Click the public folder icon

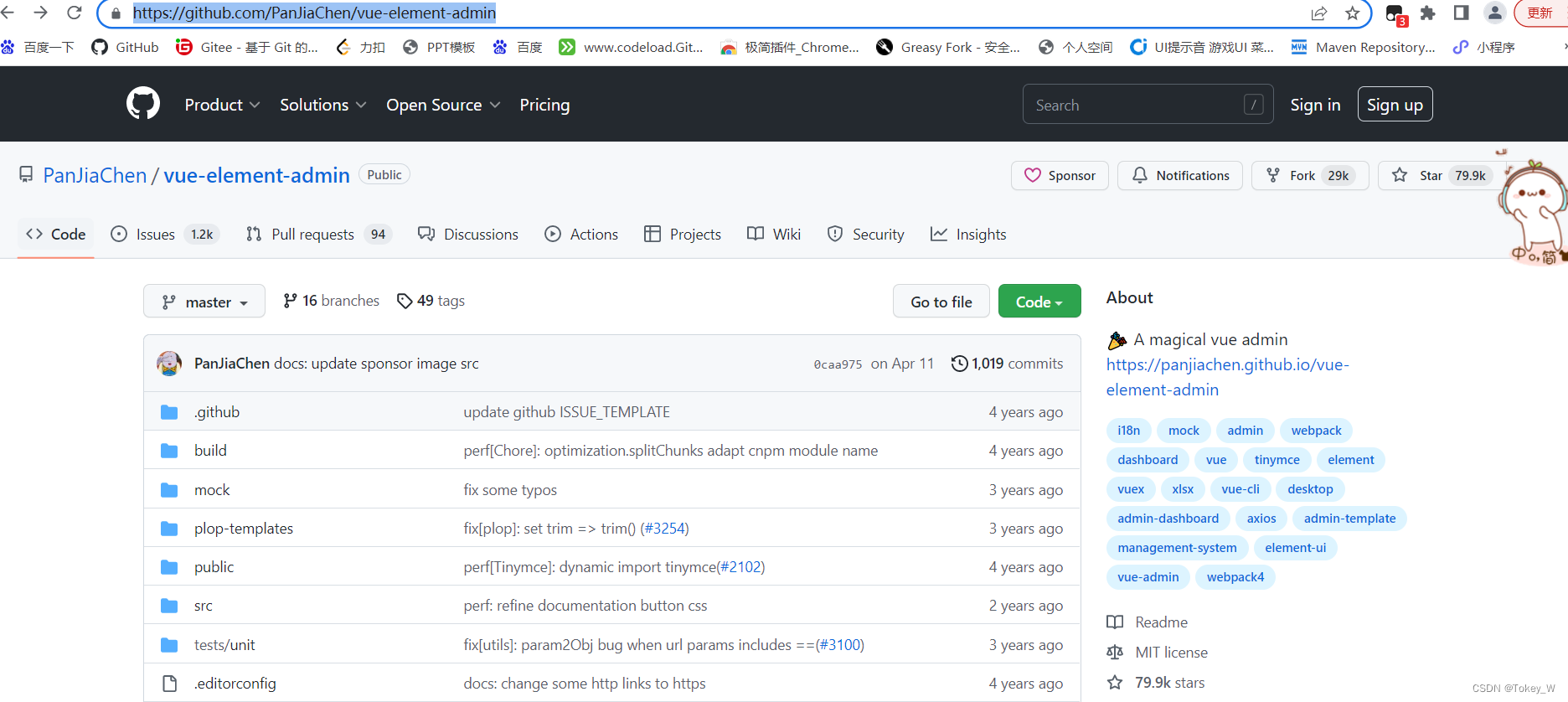click(x=169, y=567)
